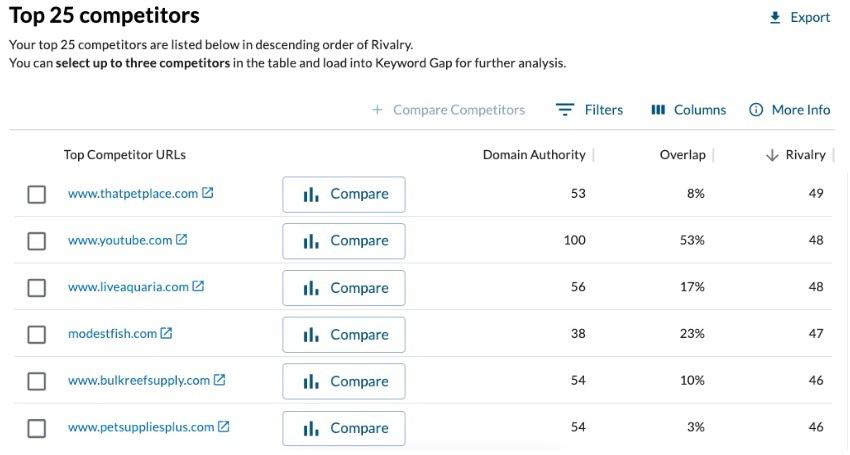Click Domain Authority value 38
Screen dimensions: 850x455
(x=578, y=334)
